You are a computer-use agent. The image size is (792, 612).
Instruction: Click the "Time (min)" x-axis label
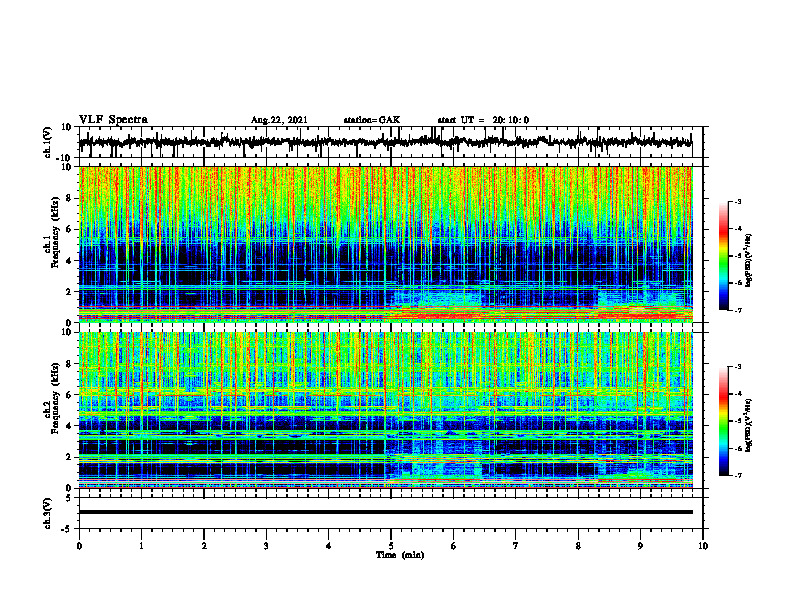400,555
